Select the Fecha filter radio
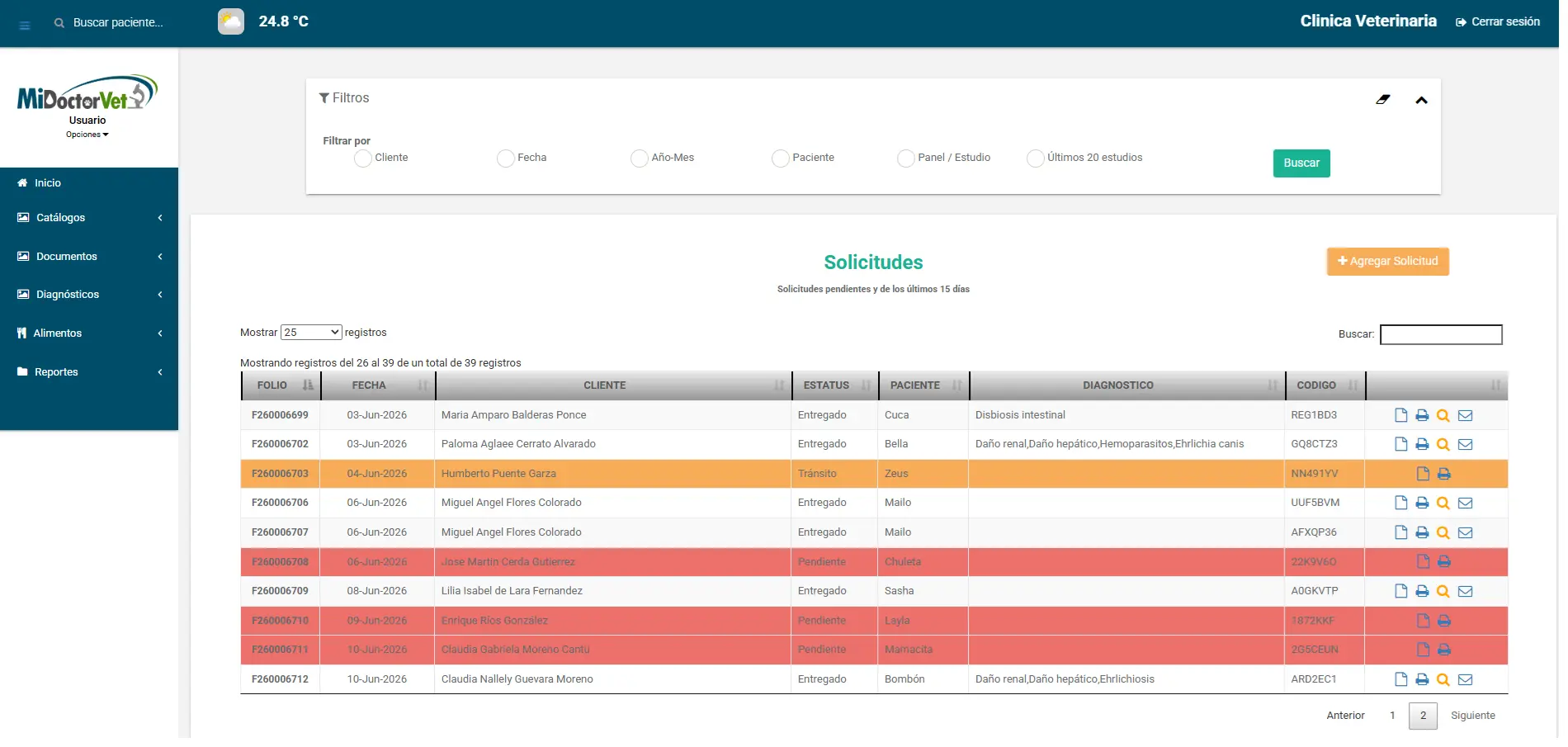Screen dimensions: 1568x747 pos(505,158)
